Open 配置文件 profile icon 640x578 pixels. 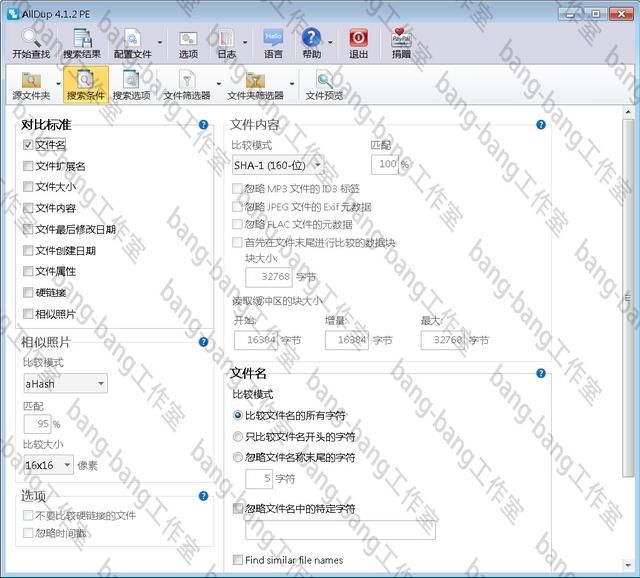(132, 44)
